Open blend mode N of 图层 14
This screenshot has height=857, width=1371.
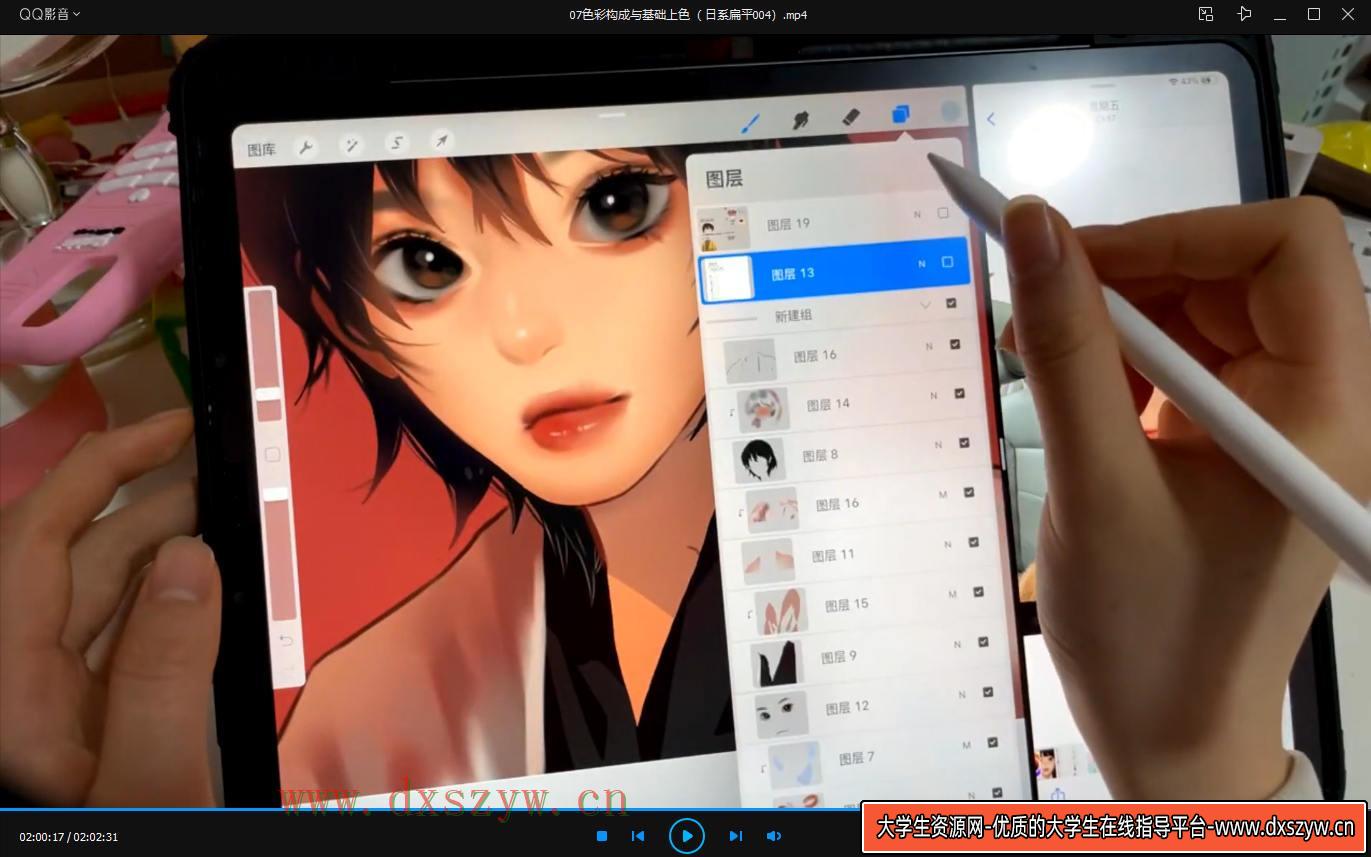pyautogui.click(x=934, y=396)
